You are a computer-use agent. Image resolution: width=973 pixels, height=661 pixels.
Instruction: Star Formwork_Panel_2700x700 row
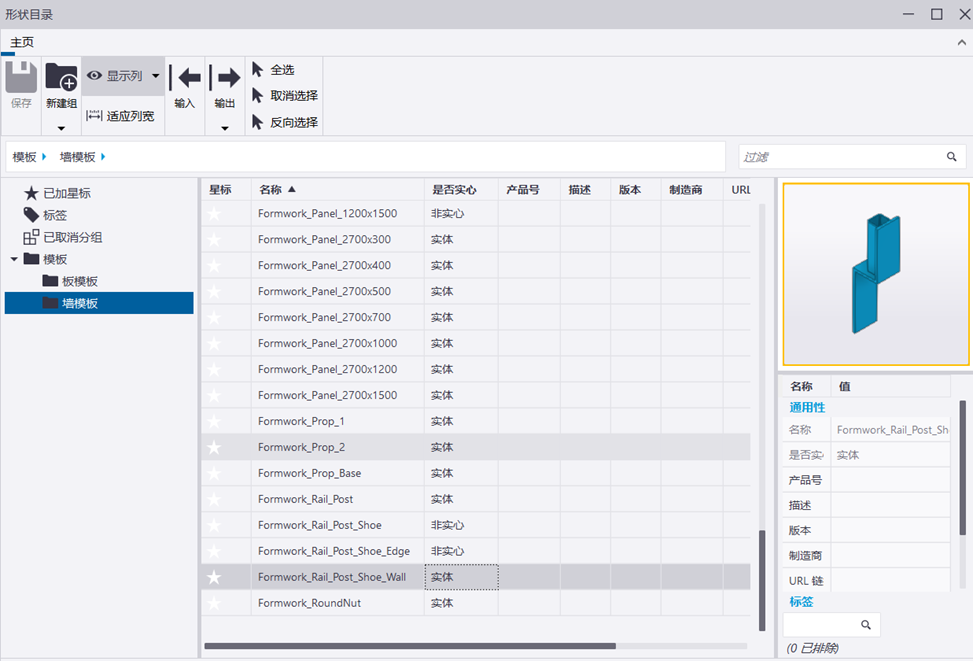coord(214,318)
